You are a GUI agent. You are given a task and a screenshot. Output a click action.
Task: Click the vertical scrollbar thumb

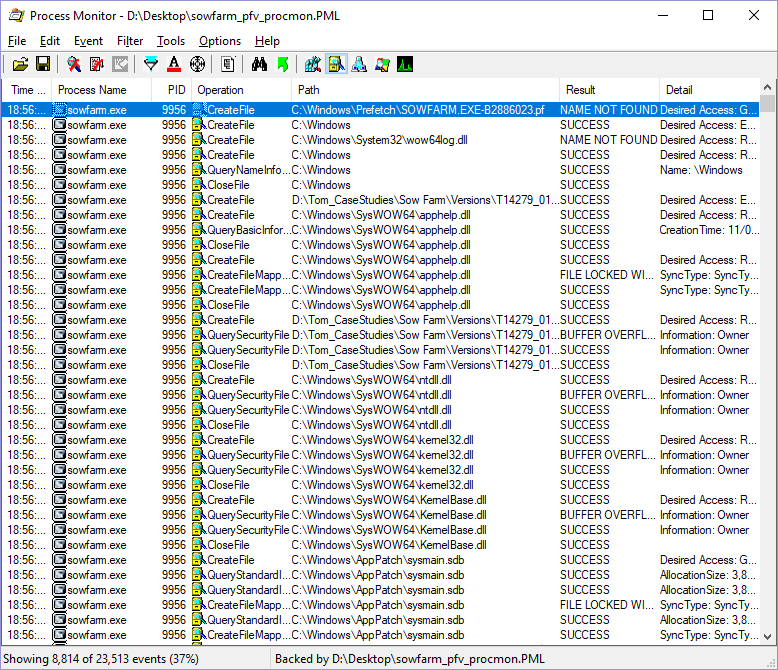pyautogui.click(x=768, y=105)
